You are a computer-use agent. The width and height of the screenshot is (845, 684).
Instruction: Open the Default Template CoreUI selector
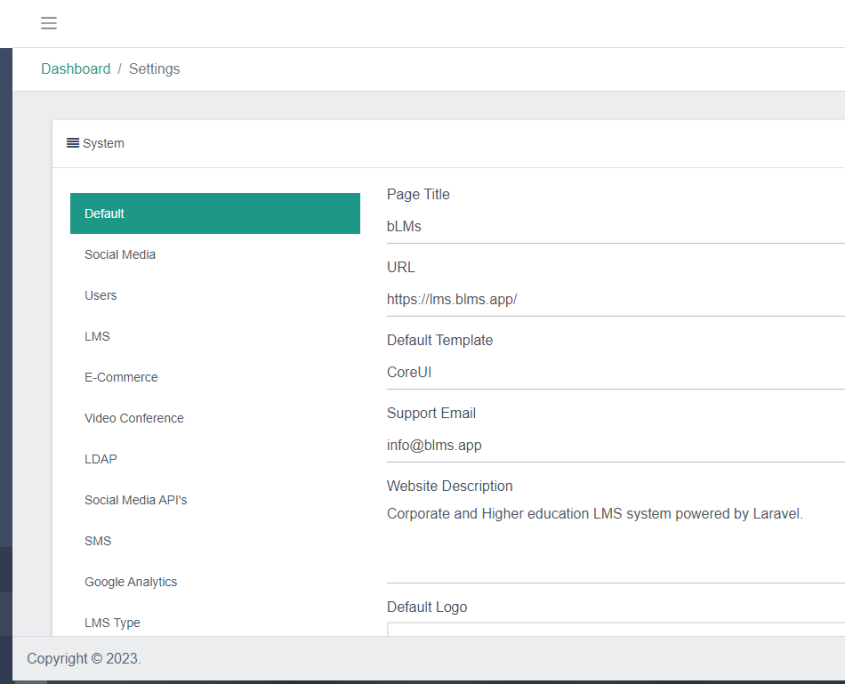615,372
